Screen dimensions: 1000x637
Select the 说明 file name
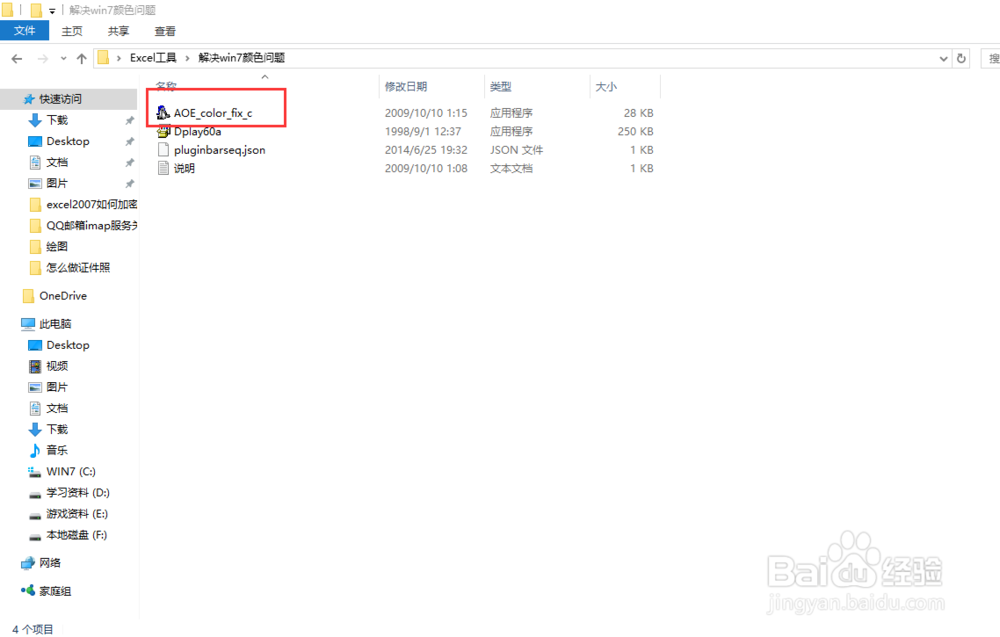tap(184, 168)
